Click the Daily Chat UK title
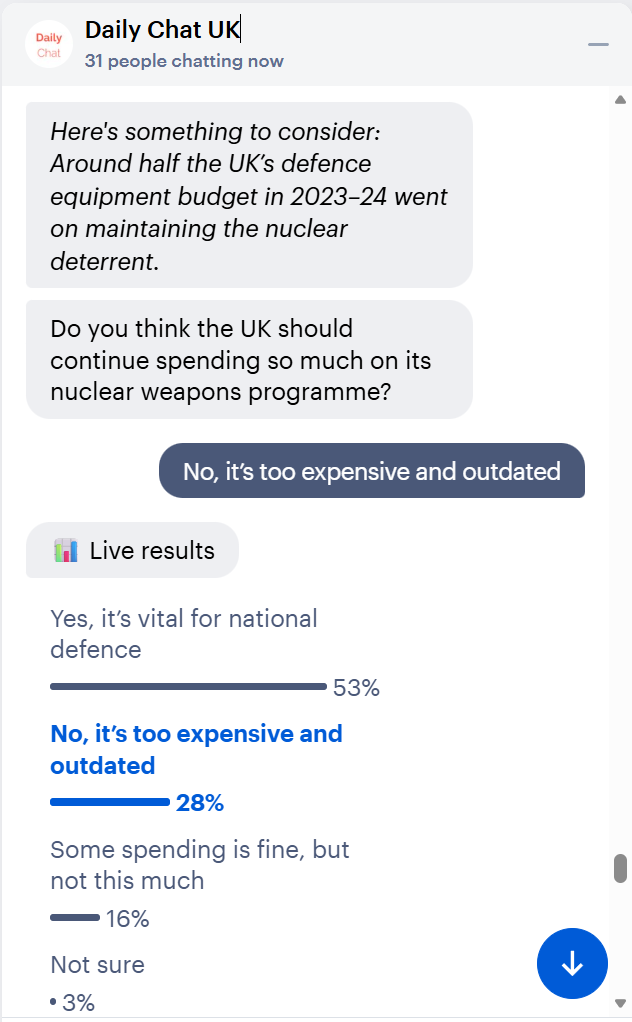This screenshot has height=1022, width=632. 162,30
